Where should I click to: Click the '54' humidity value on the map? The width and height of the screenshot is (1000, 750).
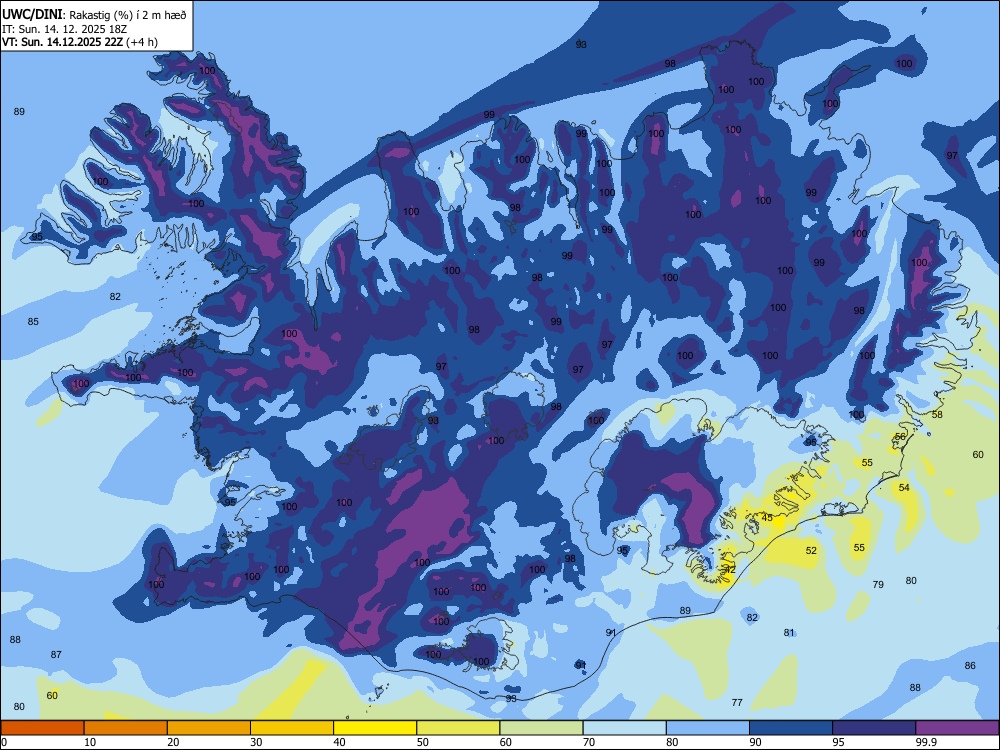coord(904,488)
